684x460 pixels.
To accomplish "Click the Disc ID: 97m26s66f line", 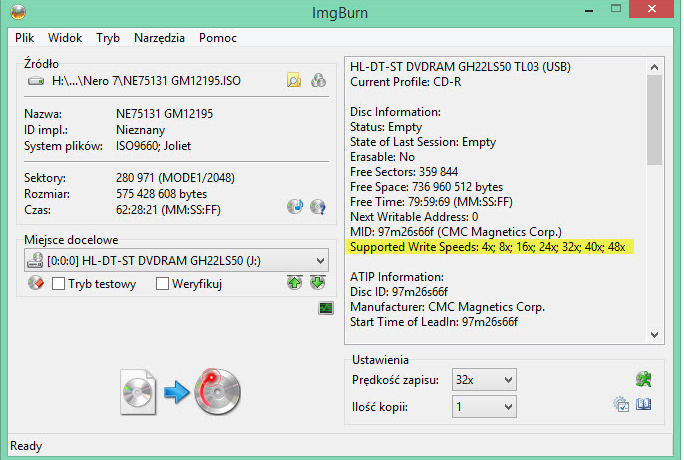I will [399, 292].
